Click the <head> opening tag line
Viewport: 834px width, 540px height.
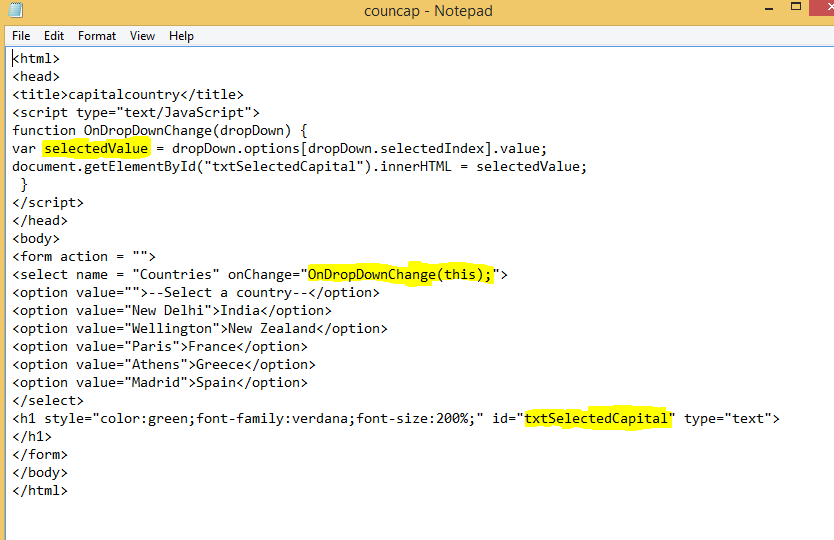tap(36, 77)
